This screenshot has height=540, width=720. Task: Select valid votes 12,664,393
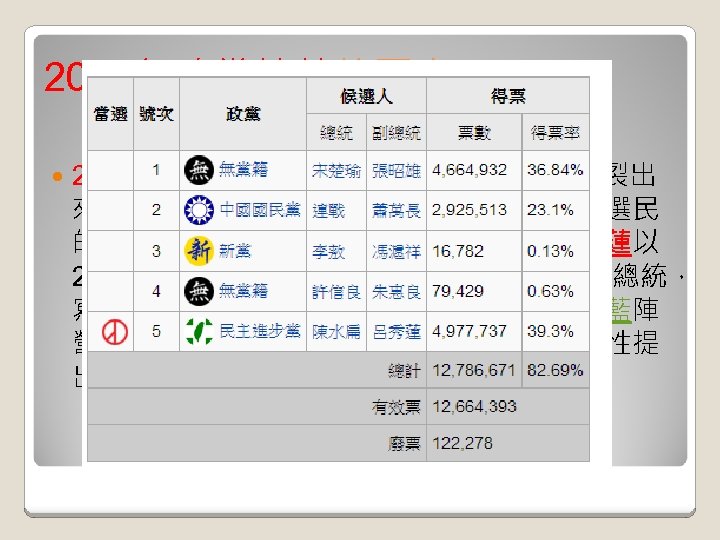[474, 407]
